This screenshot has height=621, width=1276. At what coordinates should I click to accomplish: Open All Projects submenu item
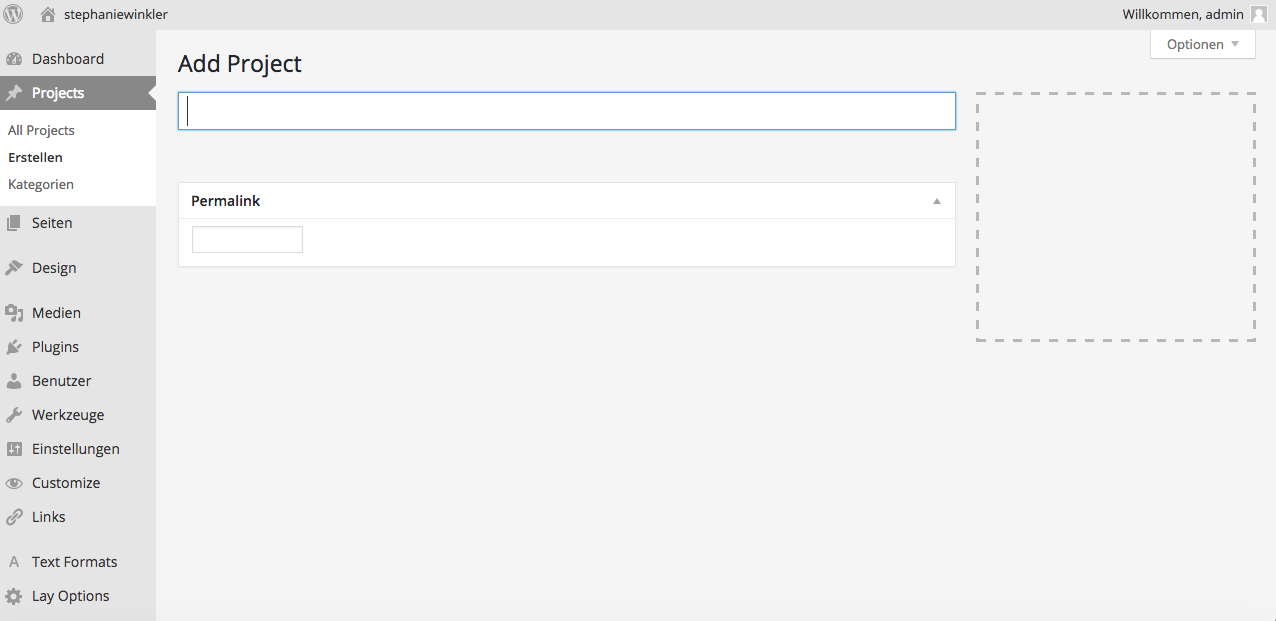(x=41, y=130)
